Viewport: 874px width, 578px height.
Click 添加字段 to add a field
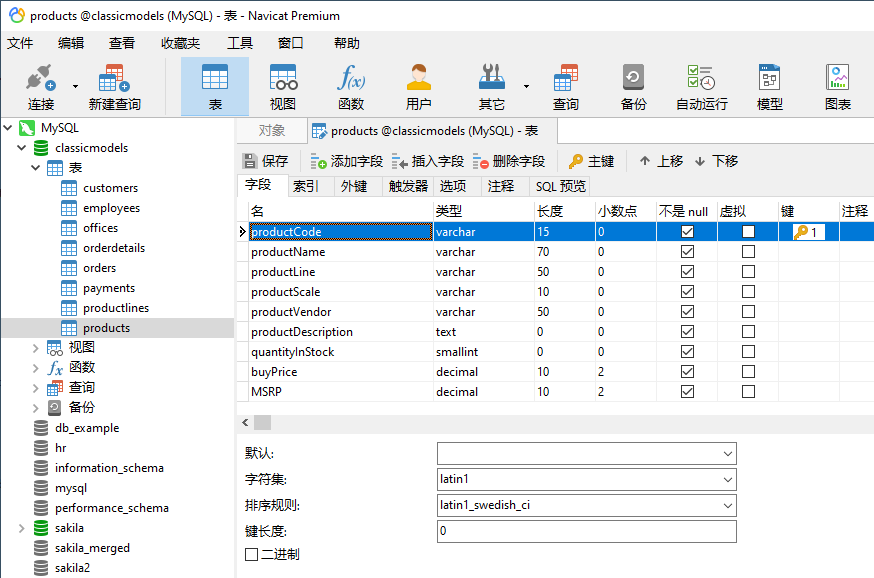(347, 161)
